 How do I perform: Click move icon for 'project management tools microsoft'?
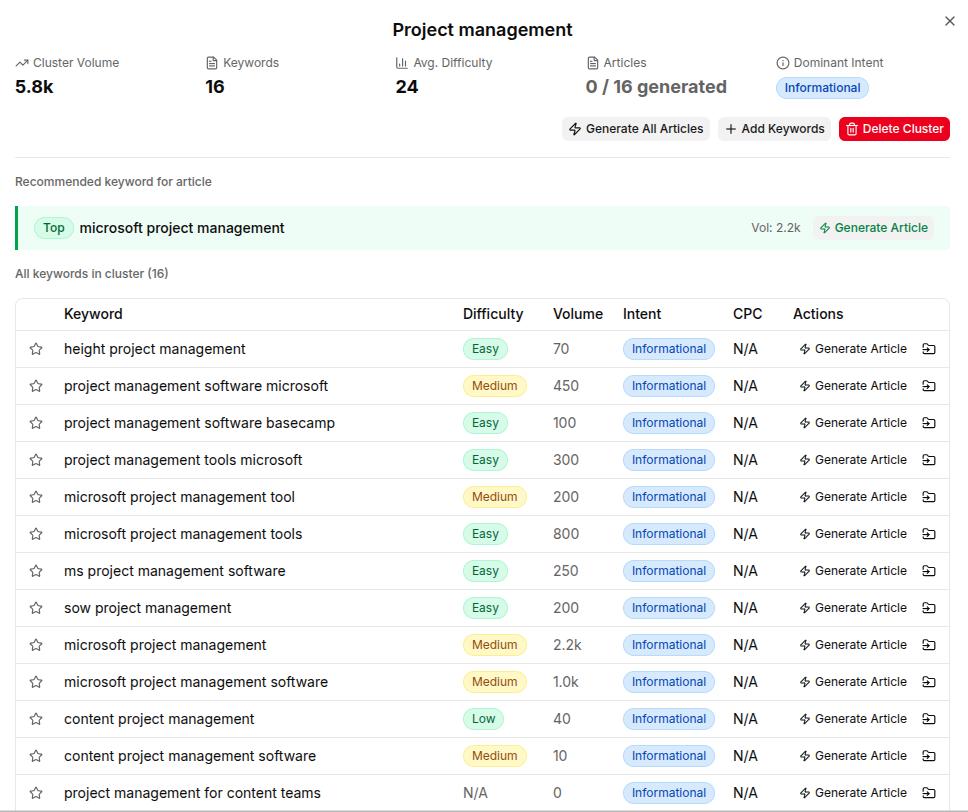click(x=928, y=460)
